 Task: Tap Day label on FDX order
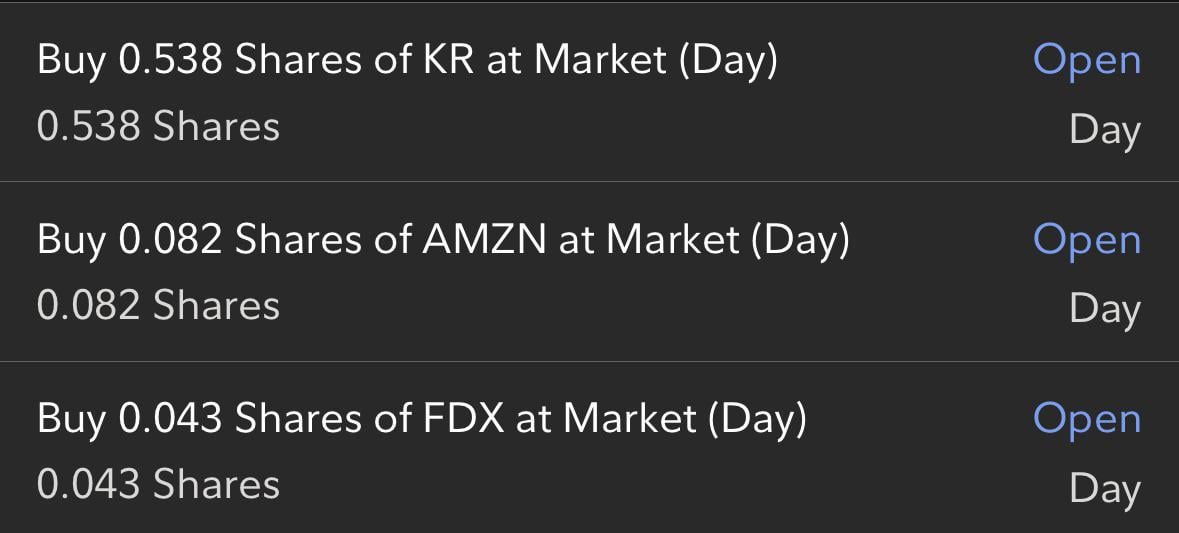[x=1104, y=488]
